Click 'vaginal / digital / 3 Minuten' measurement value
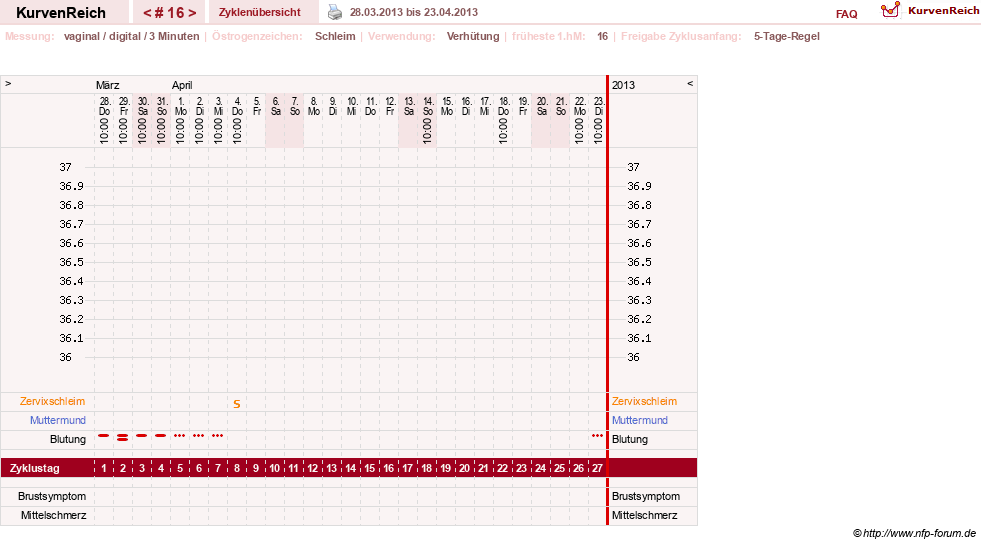The height and width of the screenshot is (545, 981). pyautogui.click(x=131, y=36)
